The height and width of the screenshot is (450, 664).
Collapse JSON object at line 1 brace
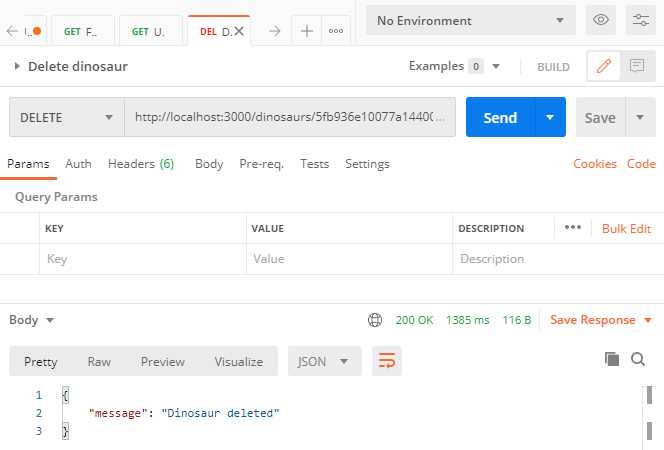point(65,395)
